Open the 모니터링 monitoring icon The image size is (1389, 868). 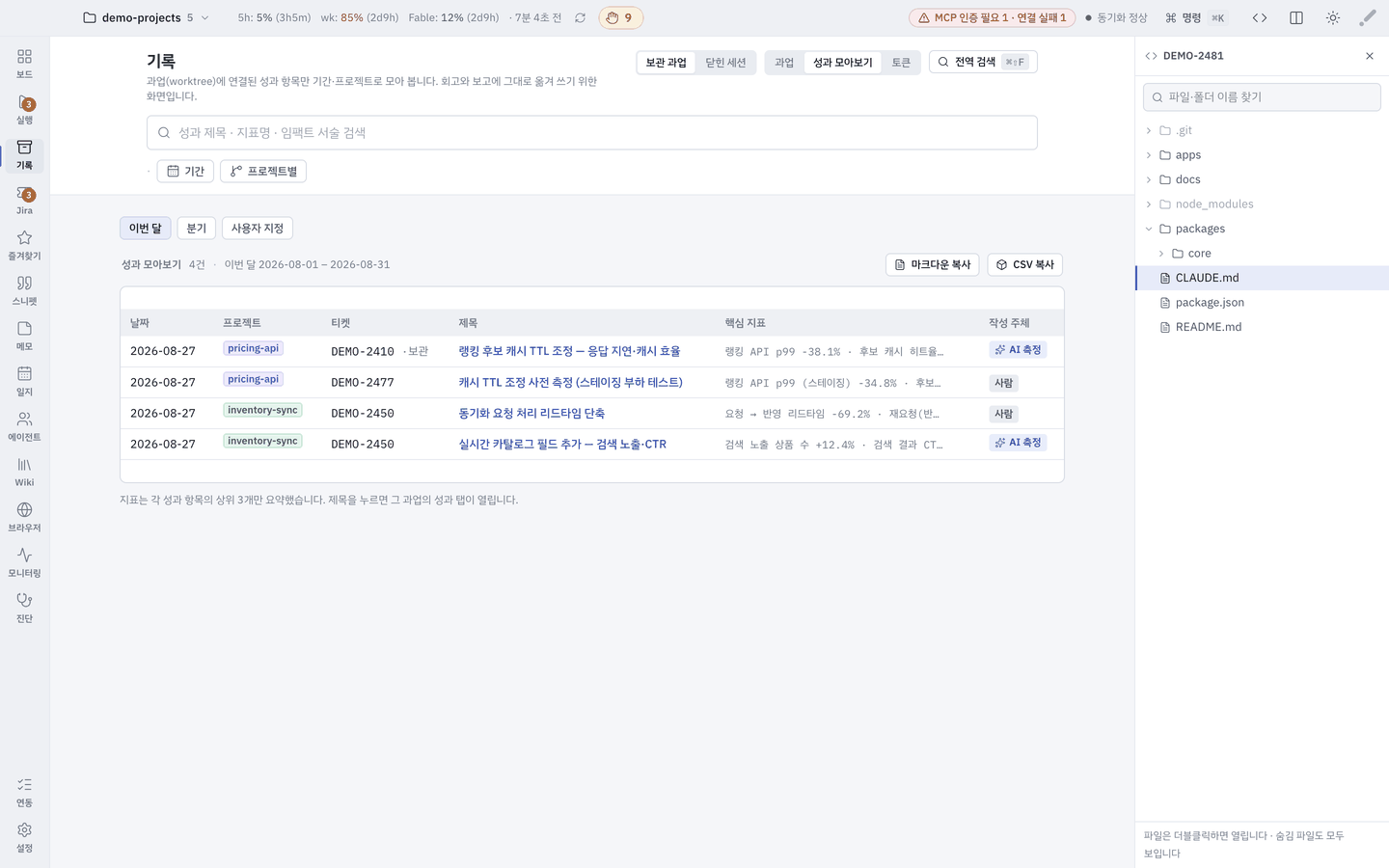pos(24,563)
